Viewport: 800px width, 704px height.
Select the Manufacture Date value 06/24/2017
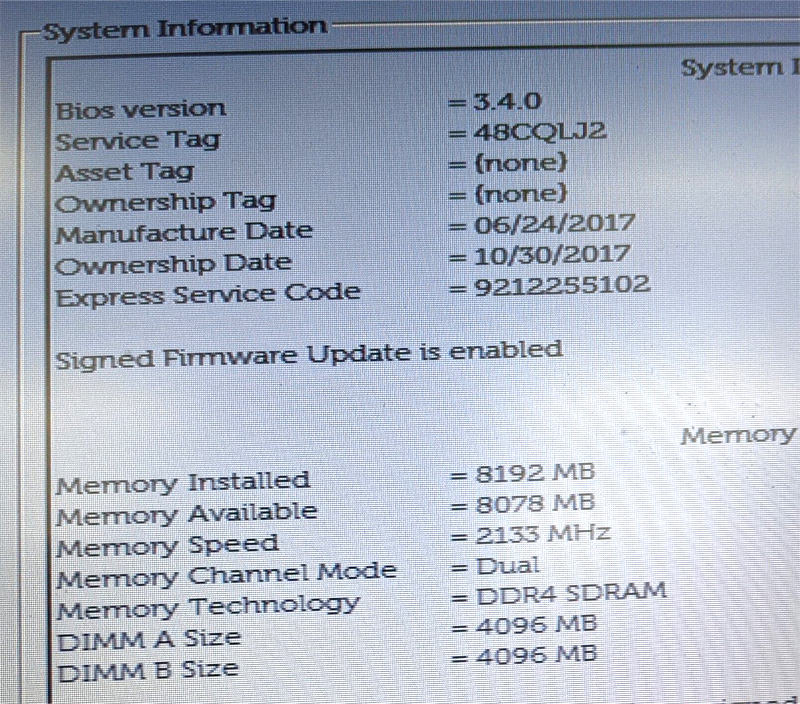point(555,224)
